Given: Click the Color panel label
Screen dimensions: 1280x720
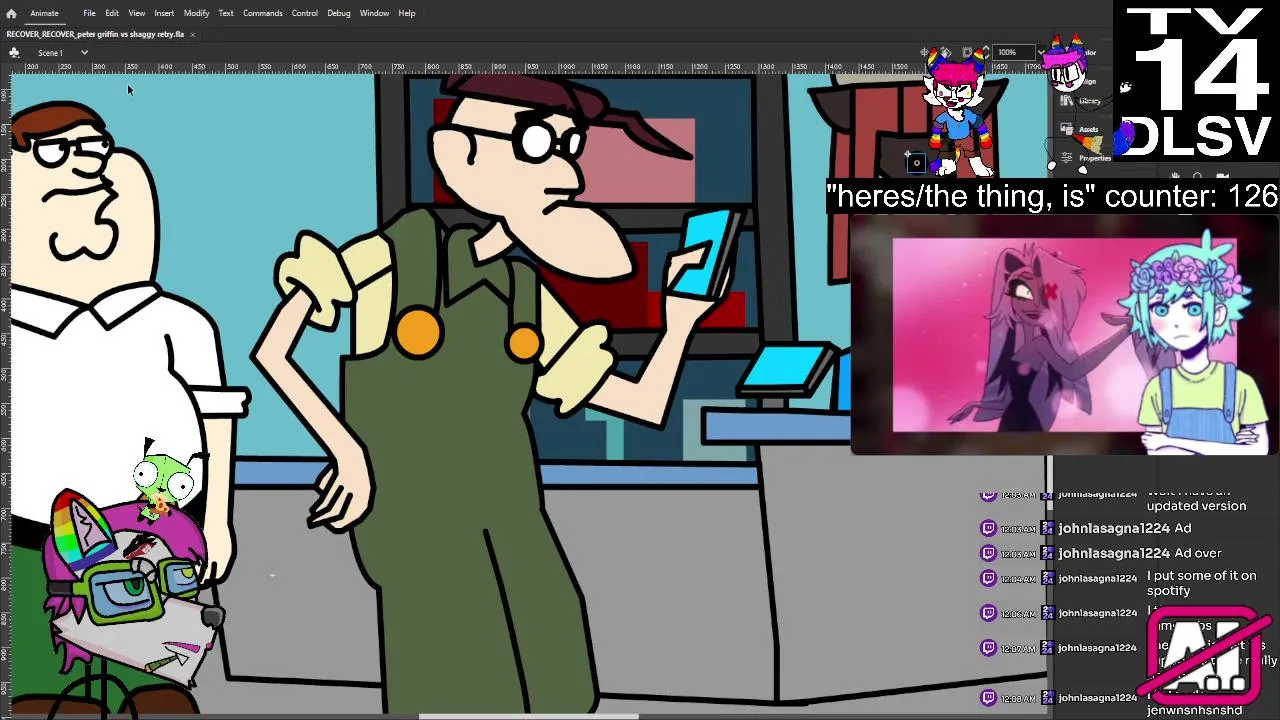Looking at the screenshot, I should click(1089, 52).
